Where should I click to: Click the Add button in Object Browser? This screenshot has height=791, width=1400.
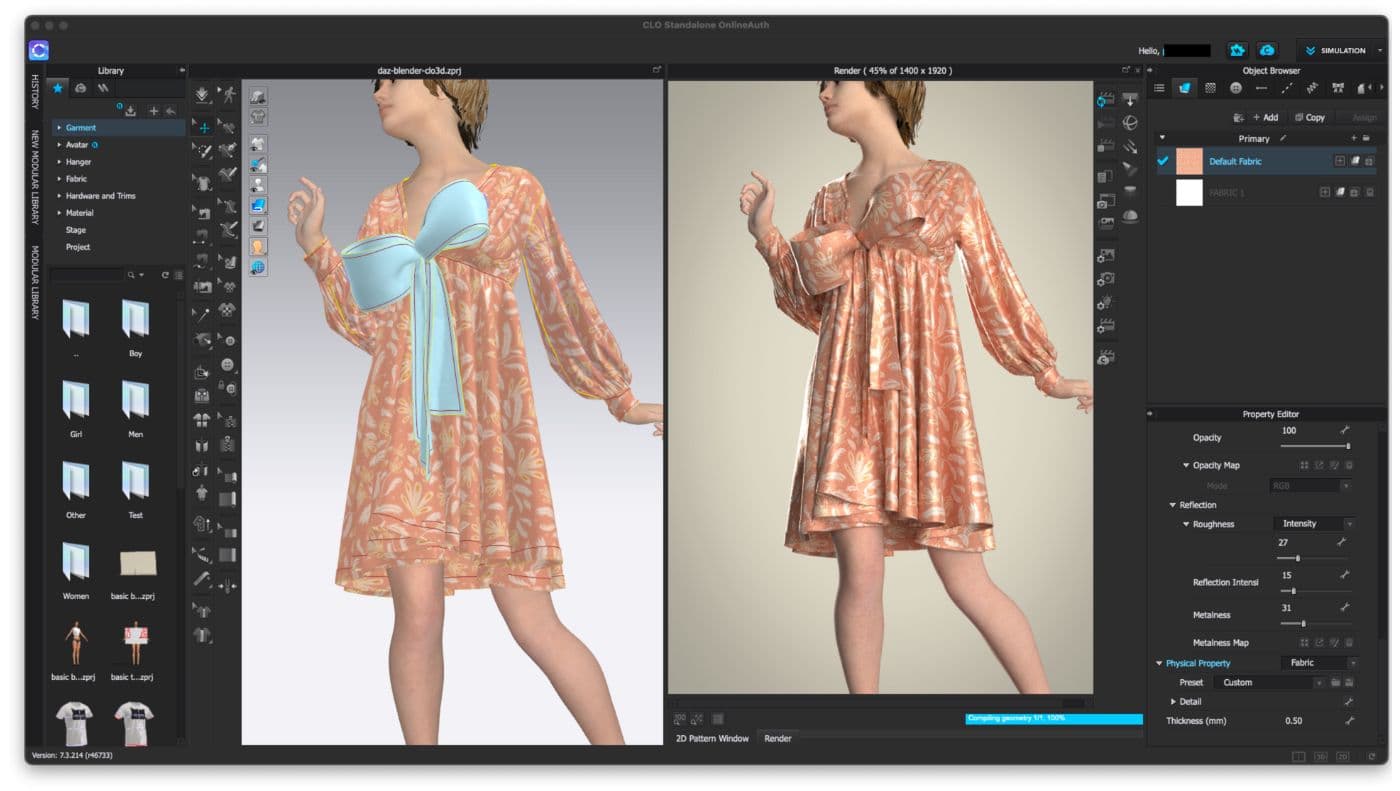(x=1265, y=117)
